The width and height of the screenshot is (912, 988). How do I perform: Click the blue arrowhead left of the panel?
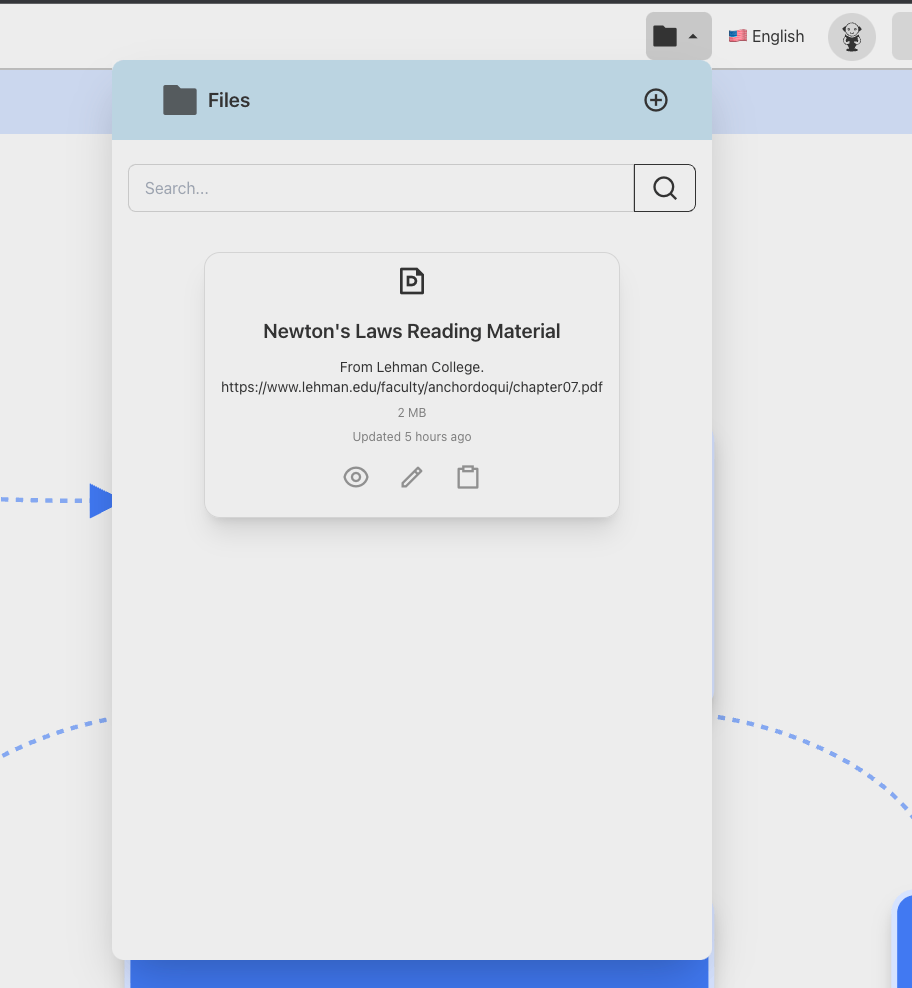point(101,501)
